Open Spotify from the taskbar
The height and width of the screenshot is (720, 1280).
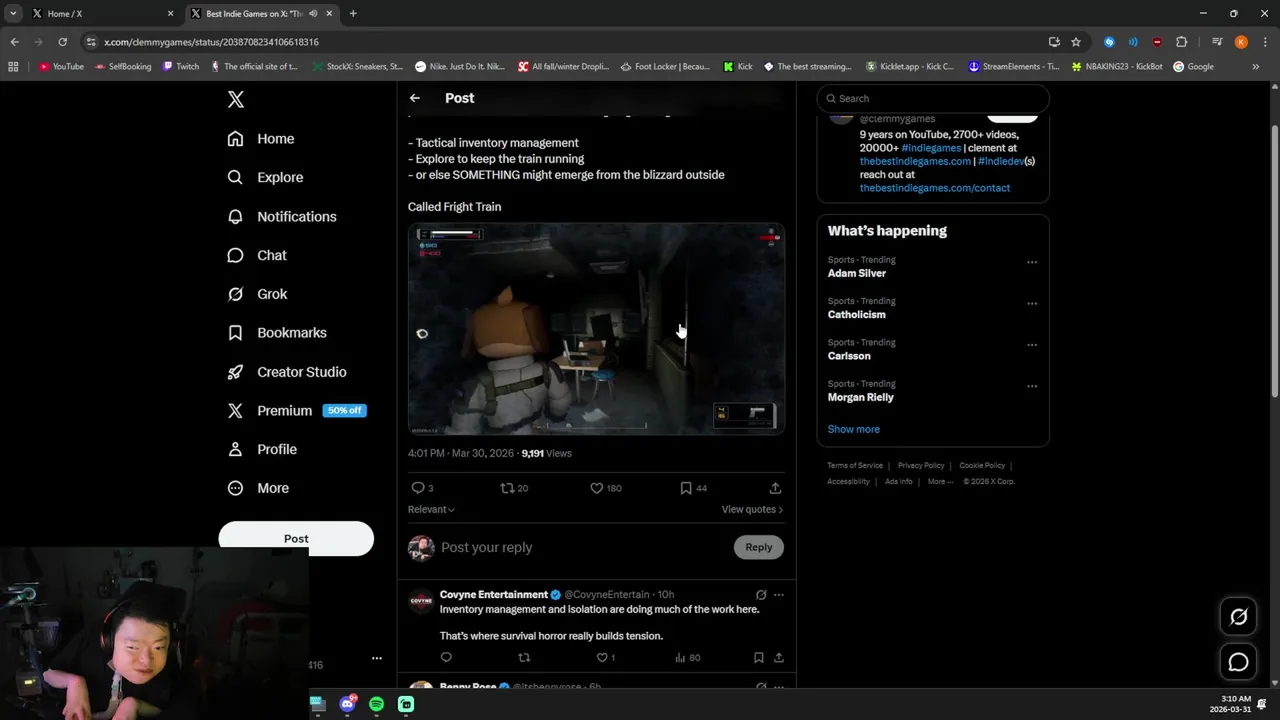pyautogui.click(x=376, y=704)
